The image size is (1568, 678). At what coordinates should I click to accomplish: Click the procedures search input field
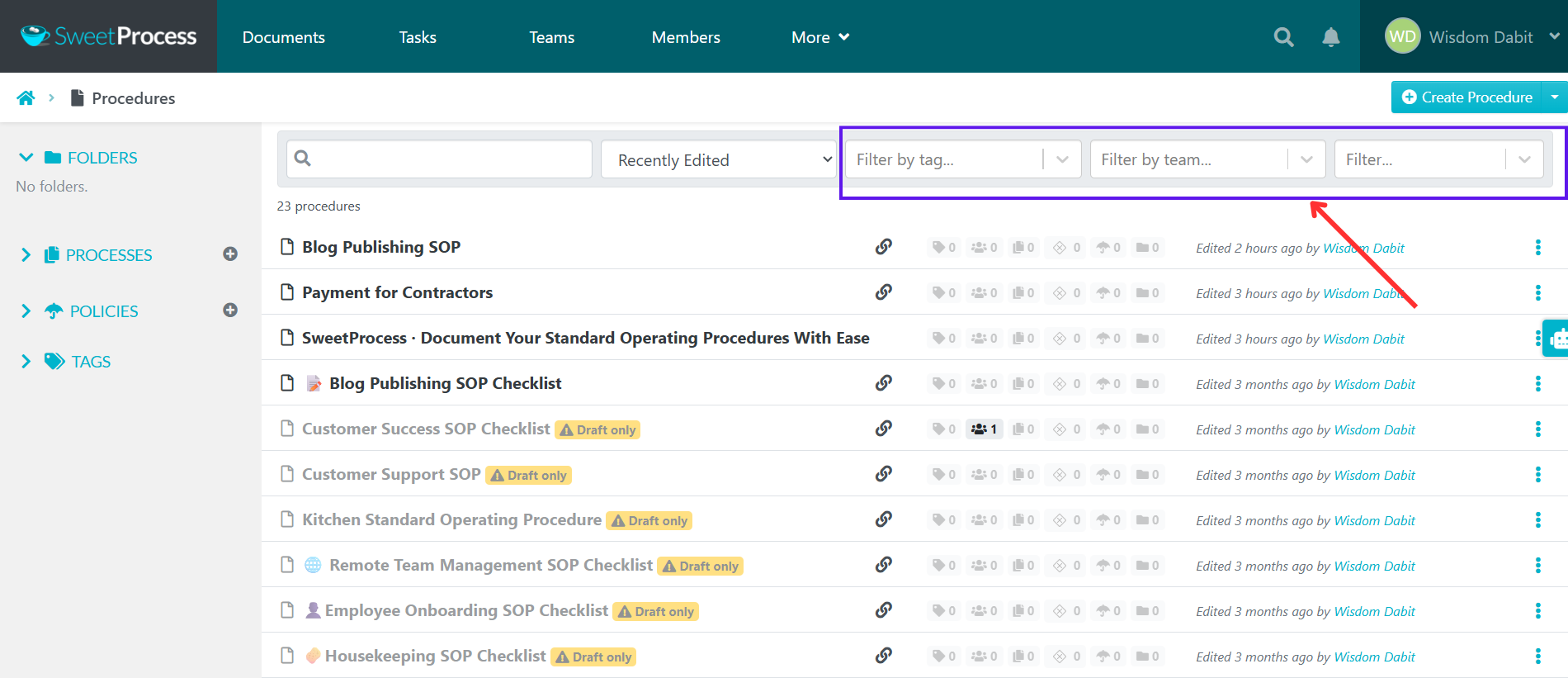(439, 159)
